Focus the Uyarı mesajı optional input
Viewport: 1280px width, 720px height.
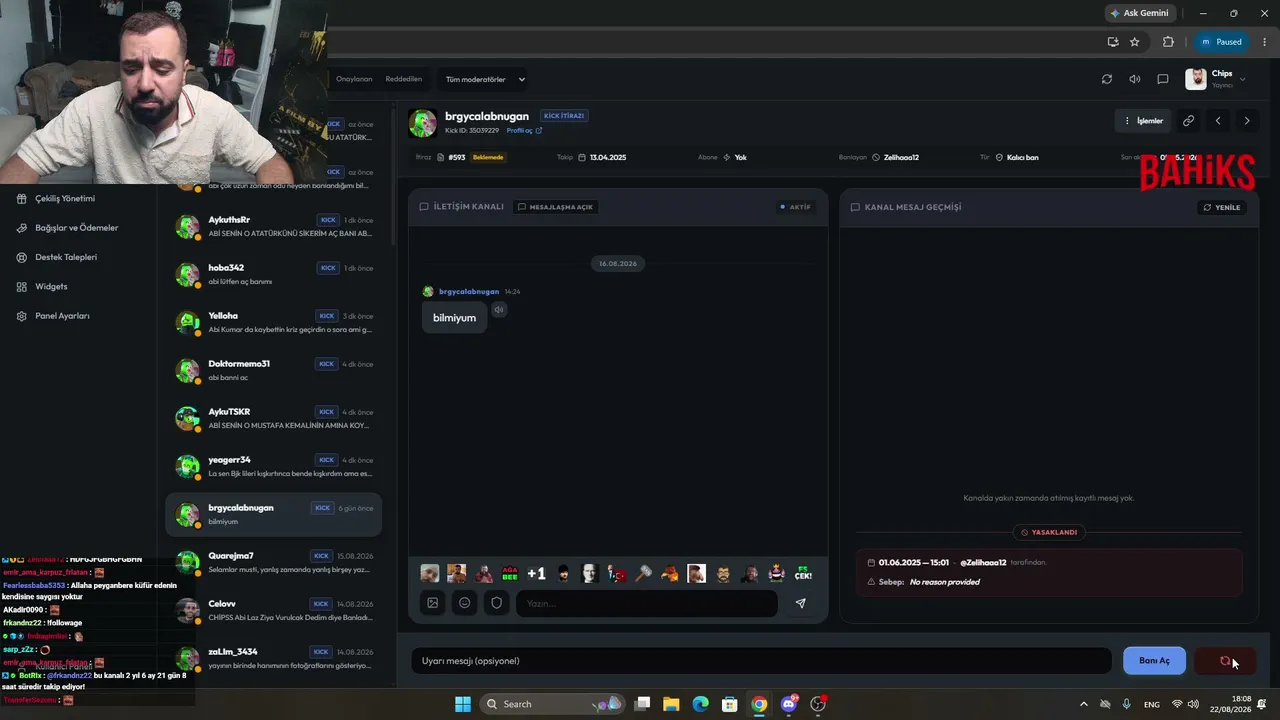tap(761, 661)
